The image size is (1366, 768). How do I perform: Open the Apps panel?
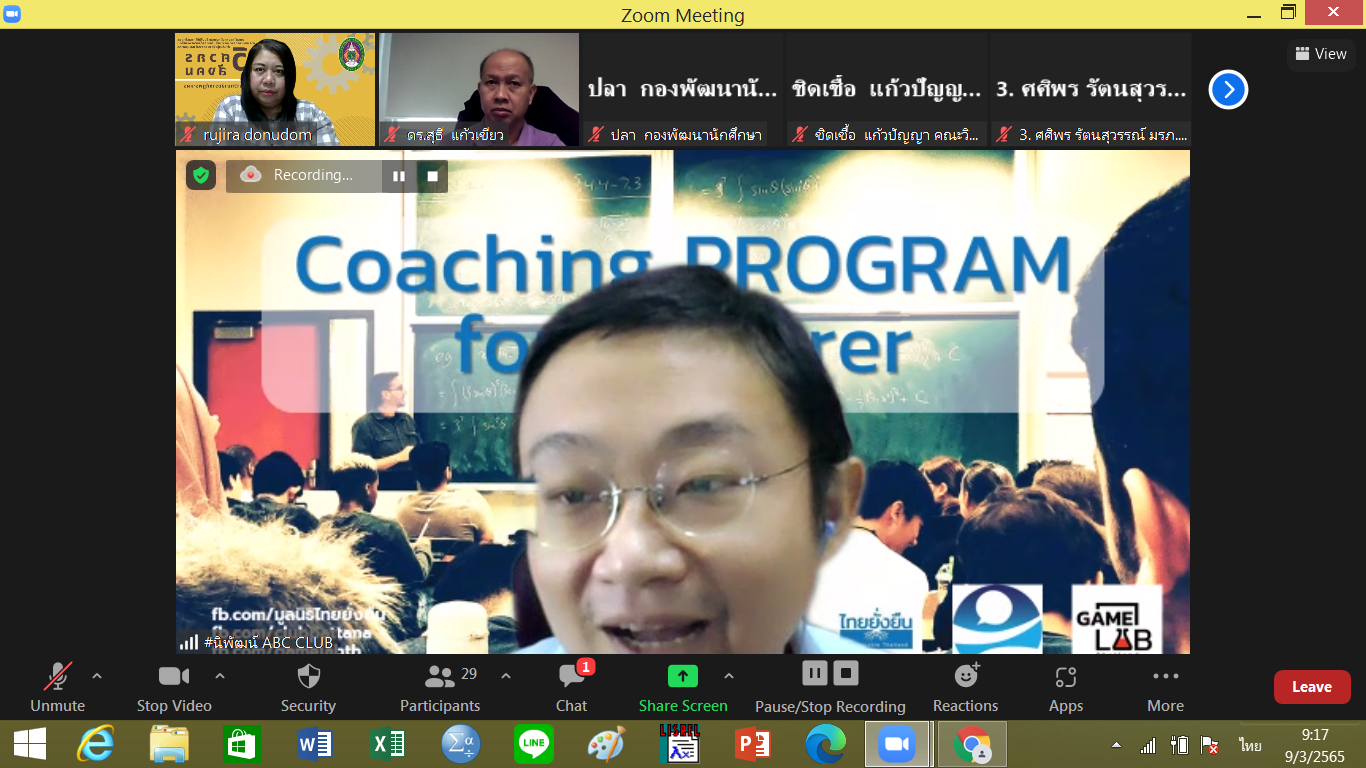[1066, 688]
